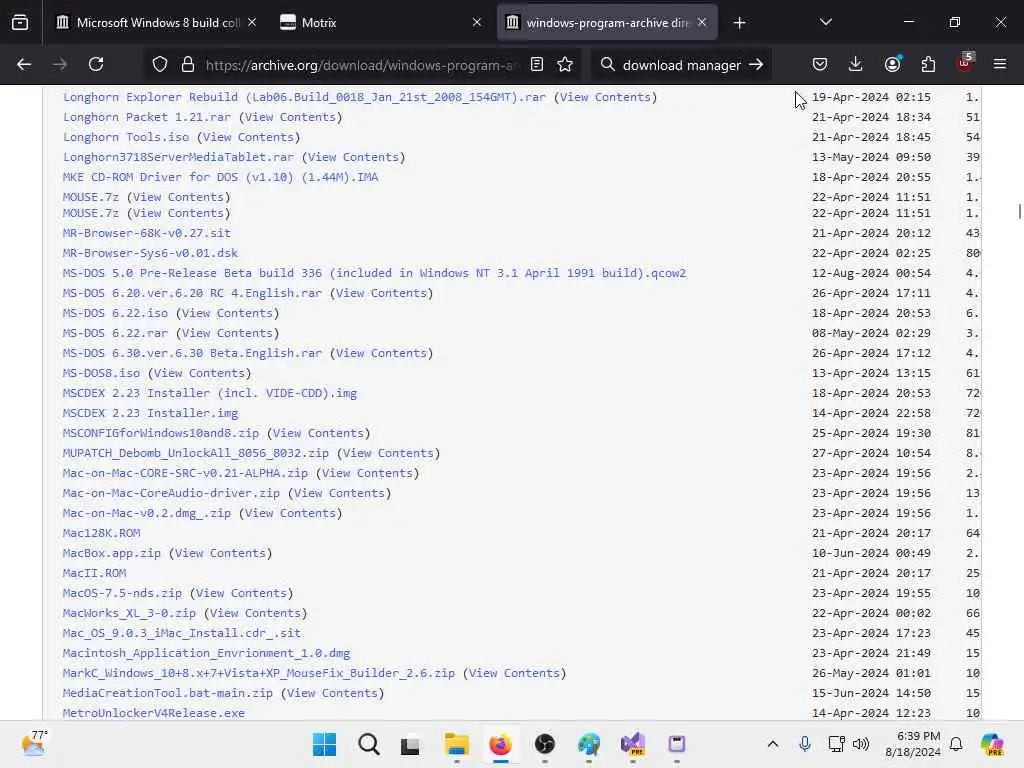Click page vertical scrollbar thumb
Image resolution: width=1024 pixels, height=768 pixels.
(x=1019, y=212)
